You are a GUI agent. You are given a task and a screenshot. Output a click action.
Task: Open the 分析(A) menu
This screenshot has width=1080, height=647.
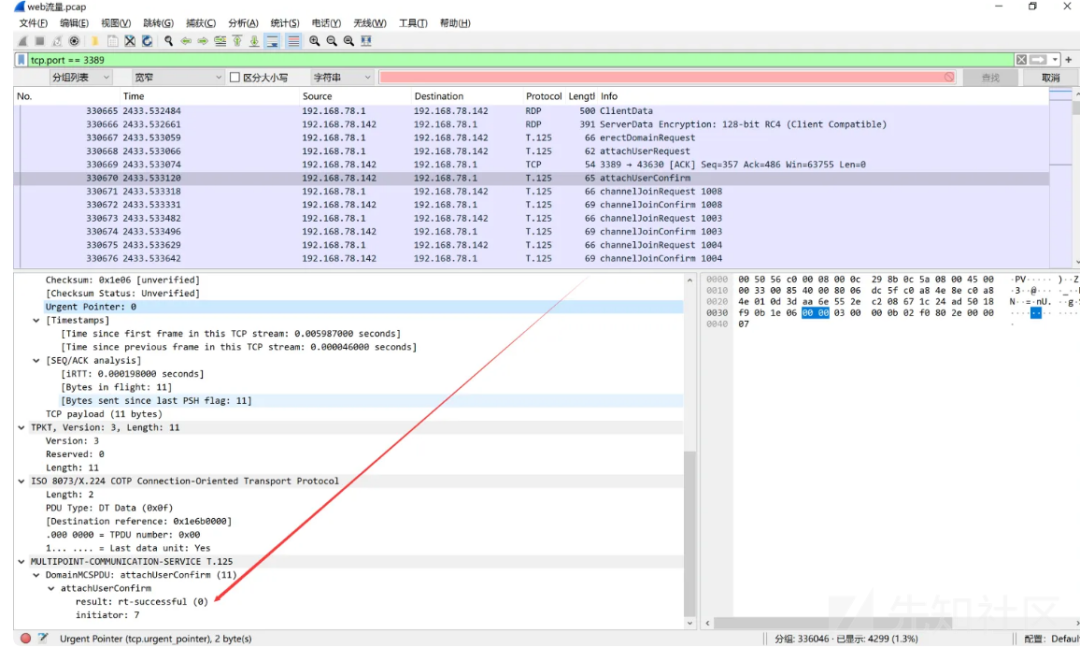click(x=243, y=23)
